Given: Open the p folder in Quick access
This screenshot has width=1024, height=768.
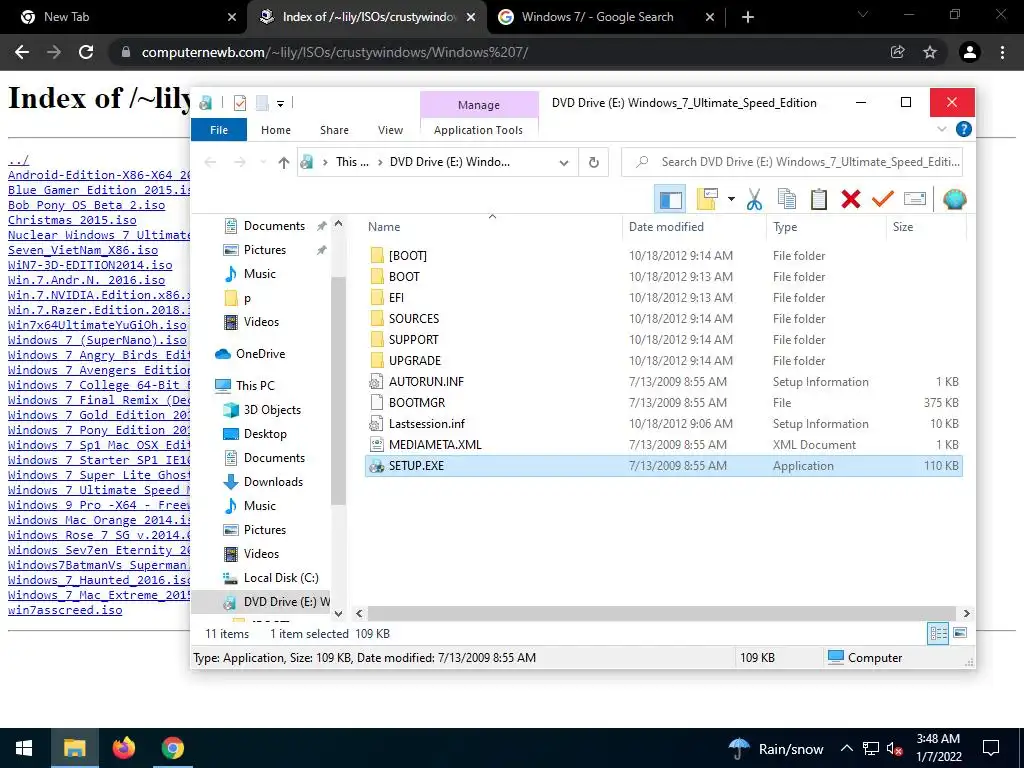Looking at the screenshot, I should 247,298.
